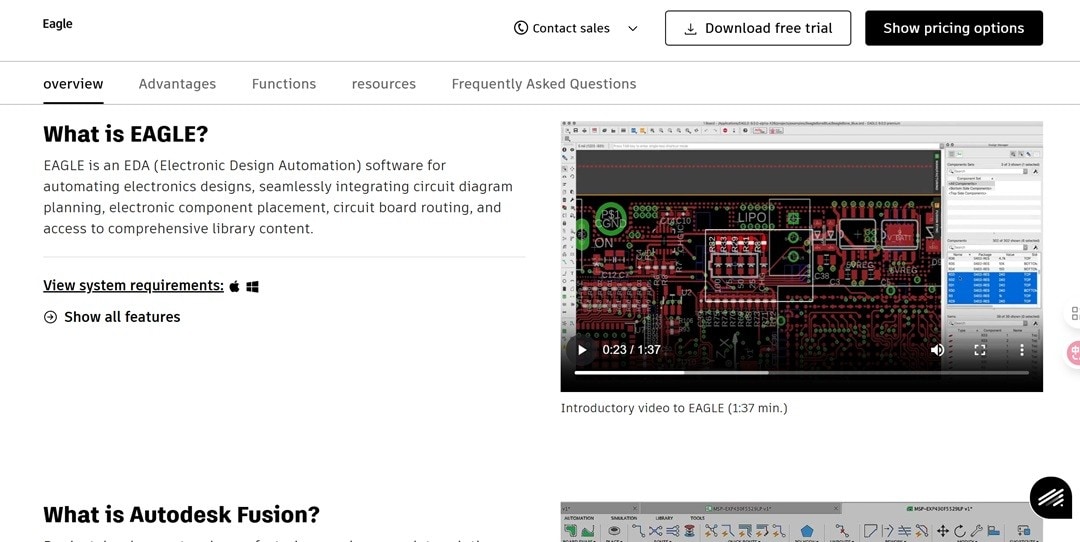
Task: Click Show pricing options button
Action: (x=953, y=28)
